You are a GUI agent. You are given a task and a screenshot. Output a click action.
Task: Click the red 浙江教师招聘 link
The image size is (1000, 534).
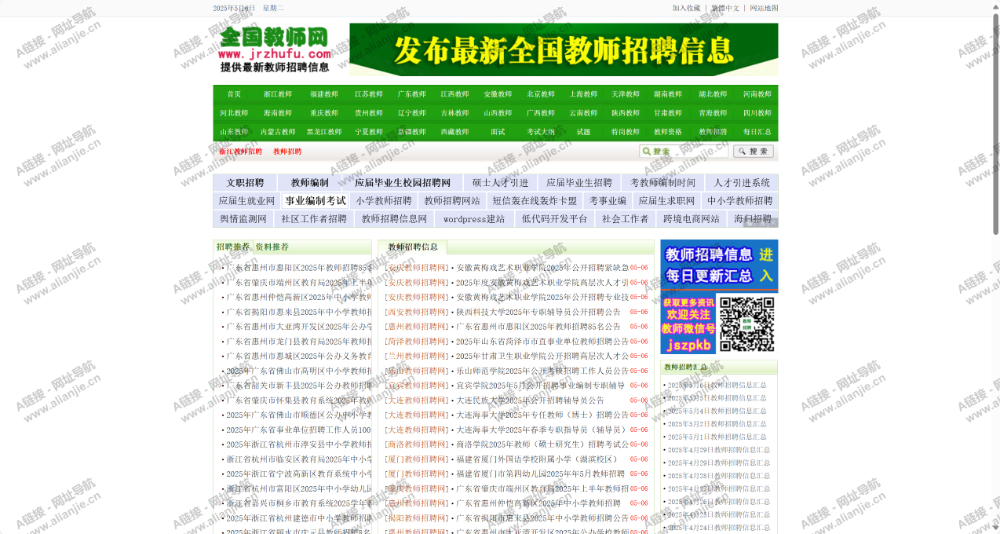coord(240,152)
